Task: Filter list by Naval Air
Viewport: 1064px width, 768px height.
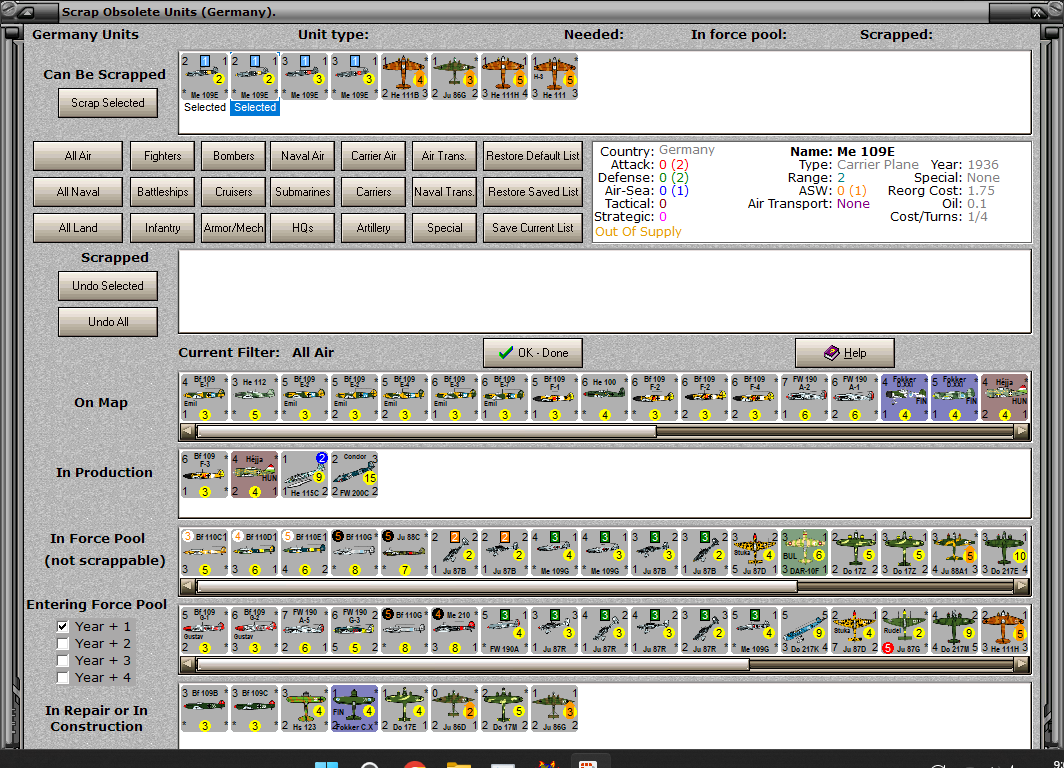Action: [x=303, y=156]
